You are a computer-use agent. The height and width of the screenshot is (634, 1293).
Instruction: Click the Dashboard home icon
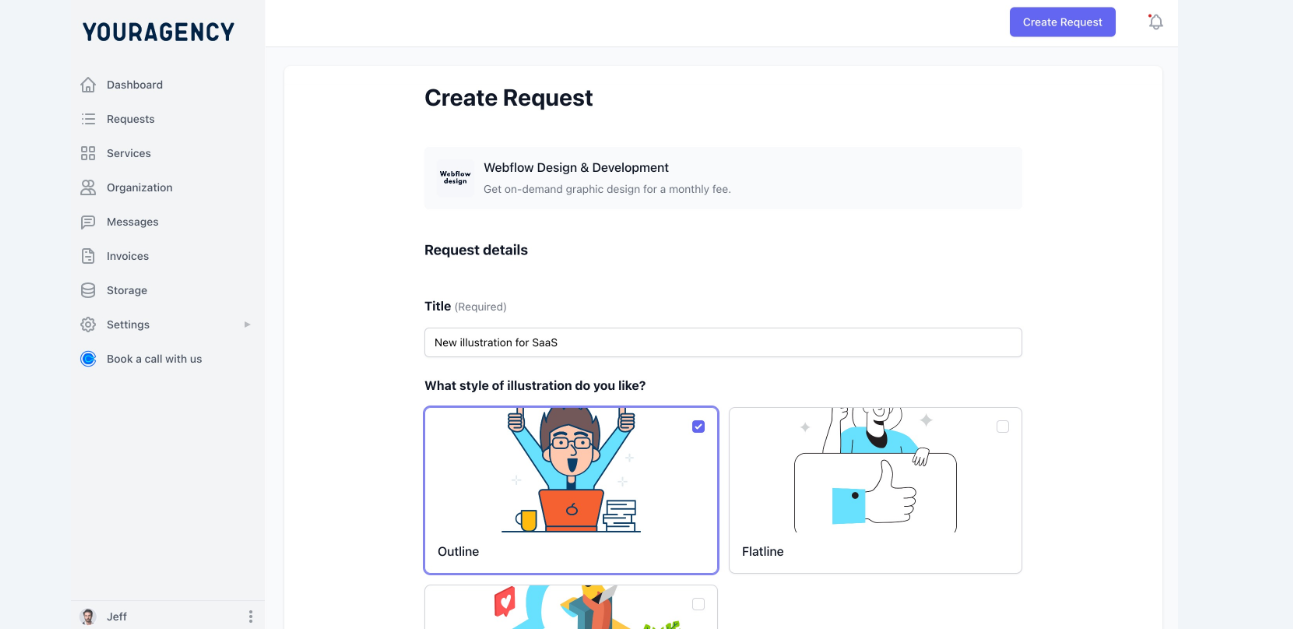tap(88, 85)
